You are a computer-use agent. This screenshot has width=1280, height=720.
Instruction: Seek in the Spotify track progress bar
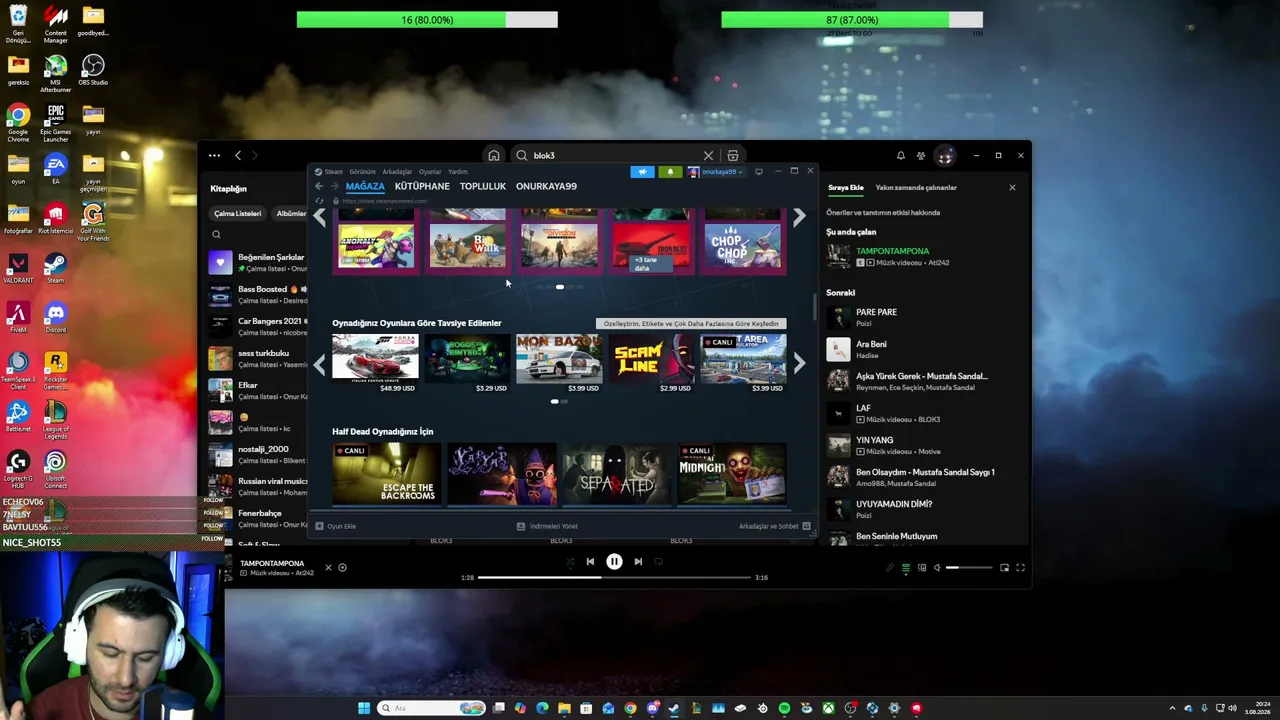click(x=614, y=578)
